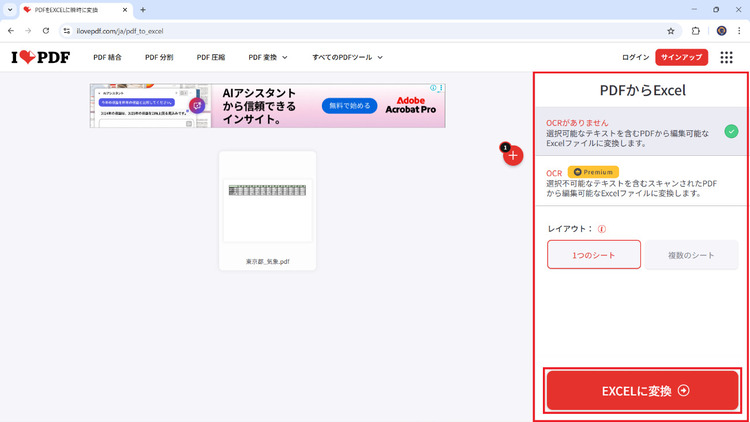Select the Premium OCR option

(x=640, y=182)
